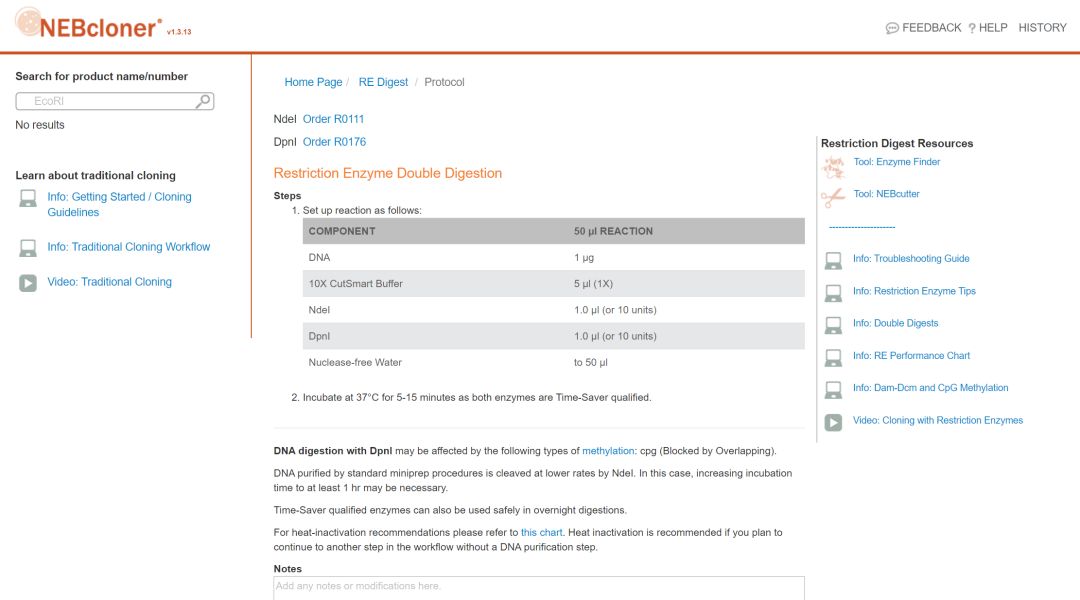Click the 'DNA' component cell
This screenshot has width=1080, height=600.
point(319,258)
